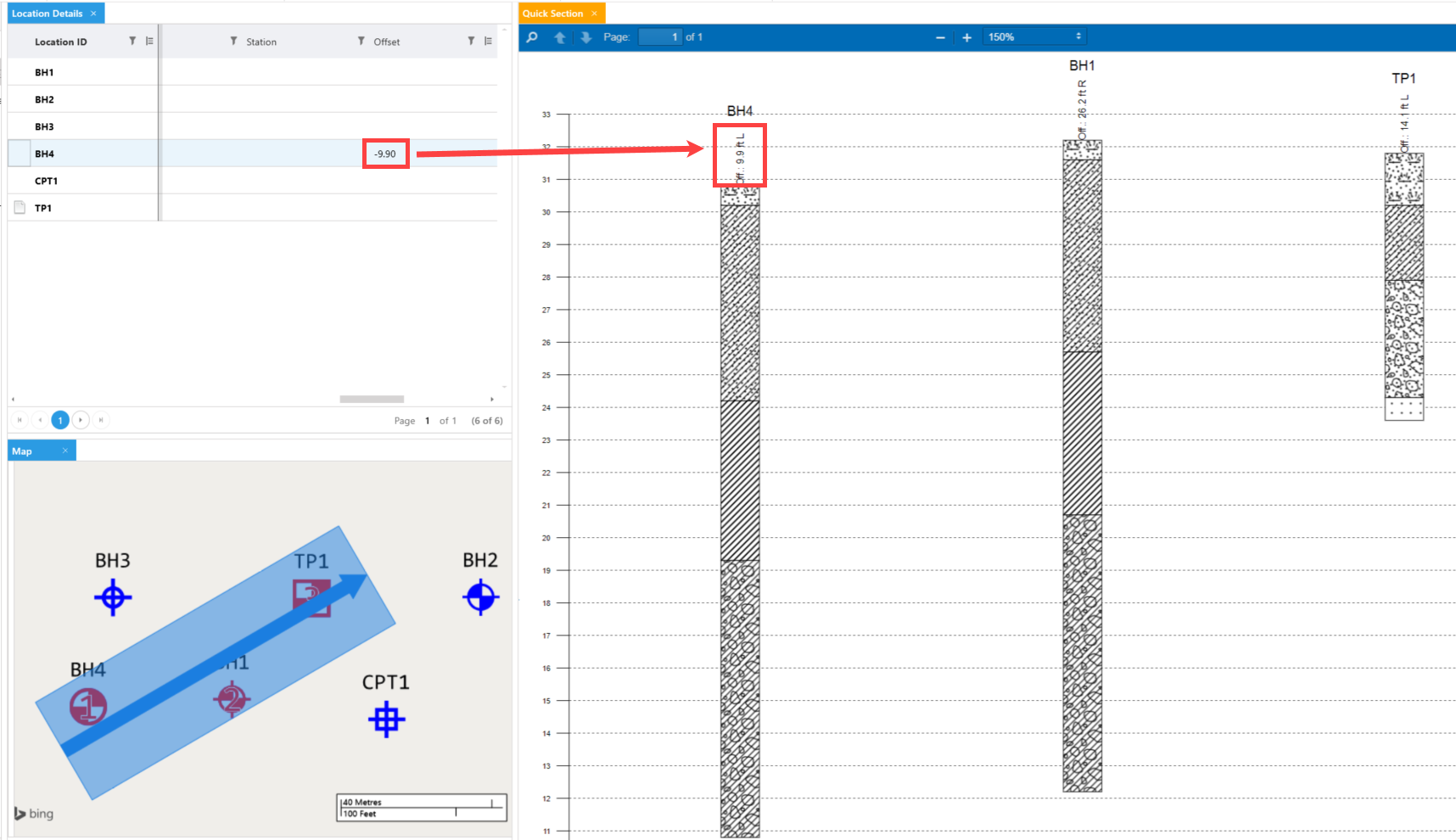Select the BH3 row in Location Details

pos(253,126)
